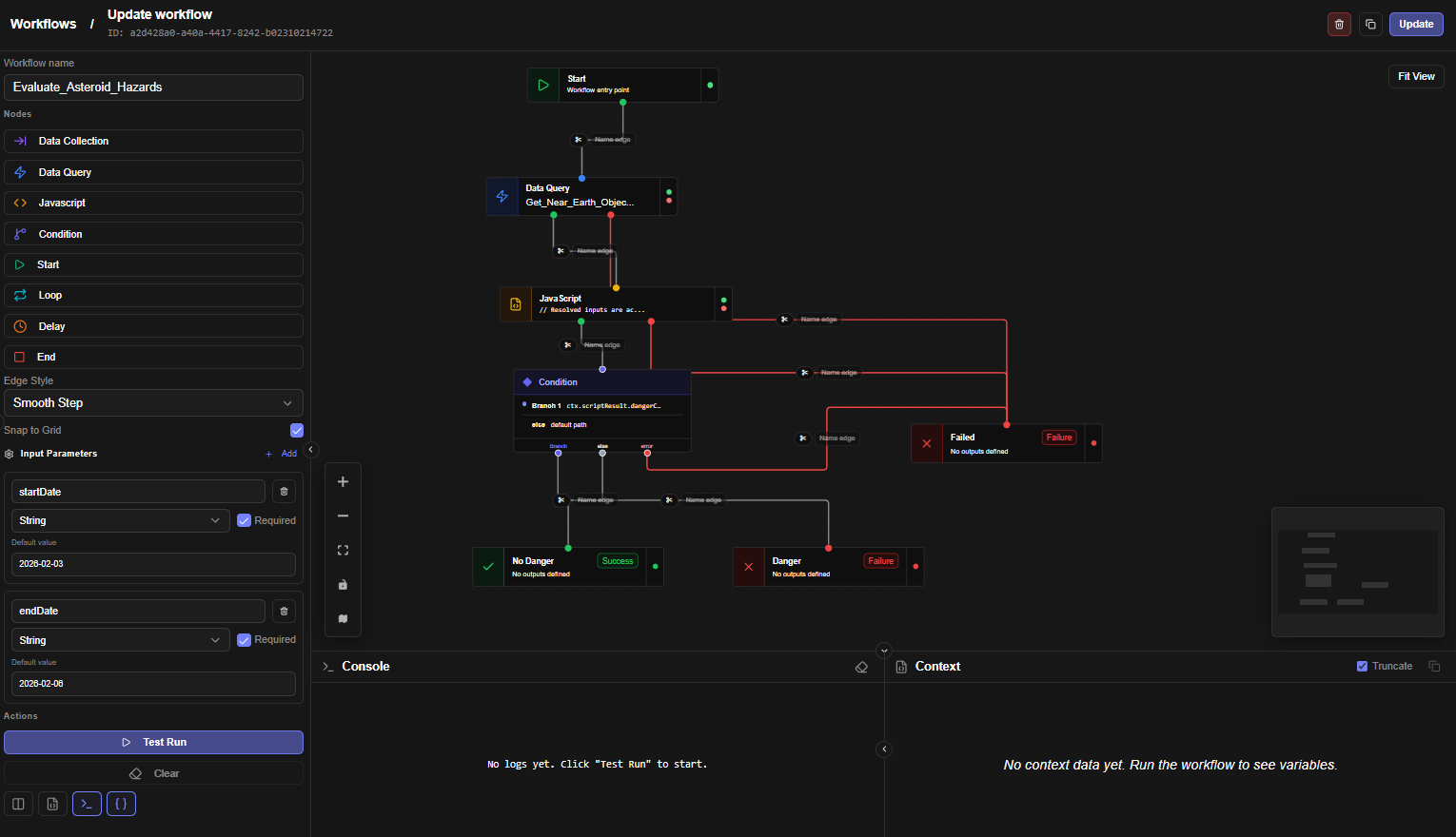Uncheck Required for the startDate parameter
Viewport: 1456px width, 837px height.
click(x=244, y=520)
